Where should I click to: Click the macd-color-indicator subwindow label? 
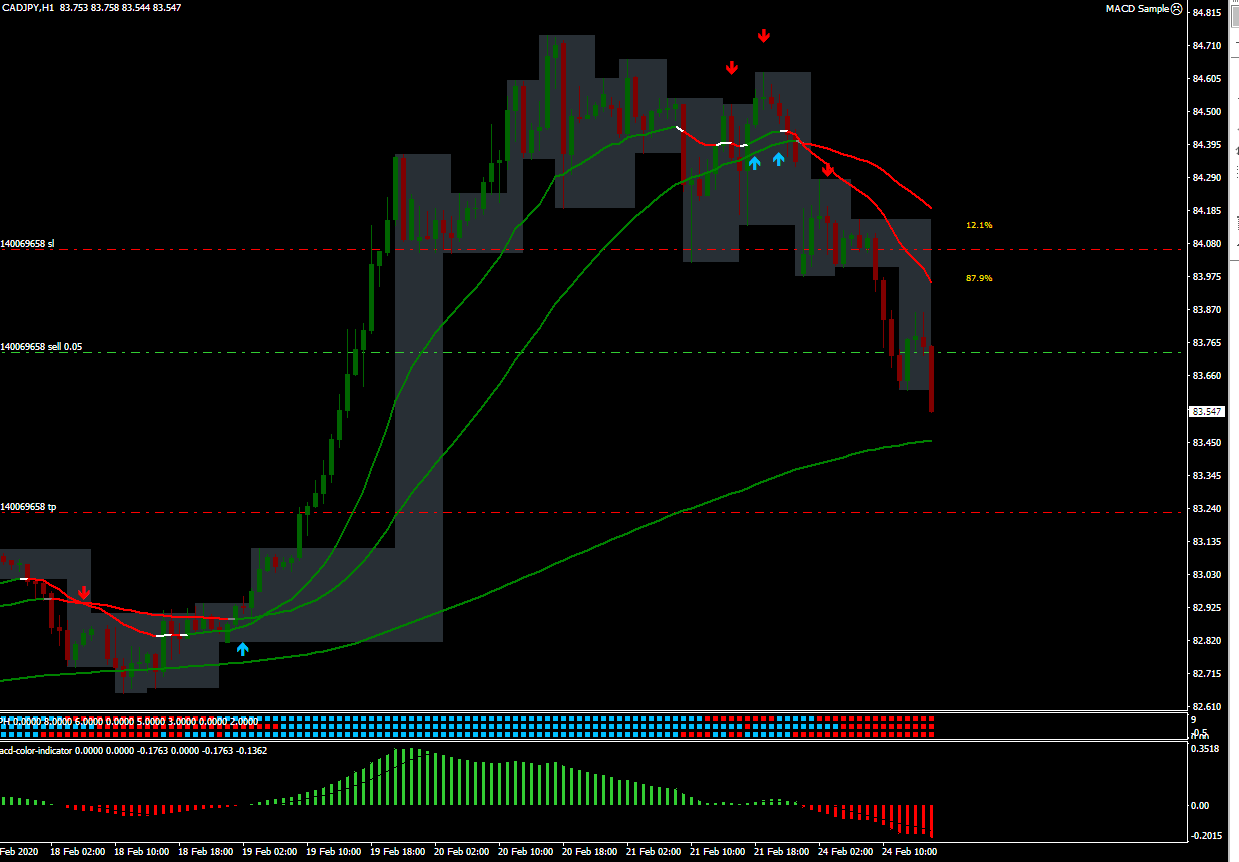35,750
